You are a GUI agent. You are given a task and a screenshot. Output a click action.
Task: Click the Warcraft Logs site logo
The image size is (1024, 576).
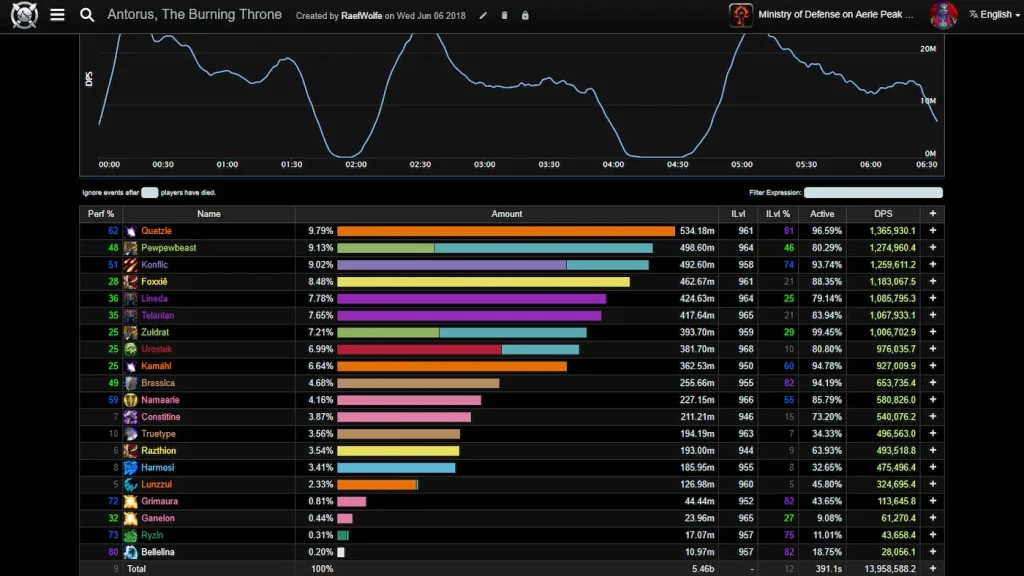(24, 15)
